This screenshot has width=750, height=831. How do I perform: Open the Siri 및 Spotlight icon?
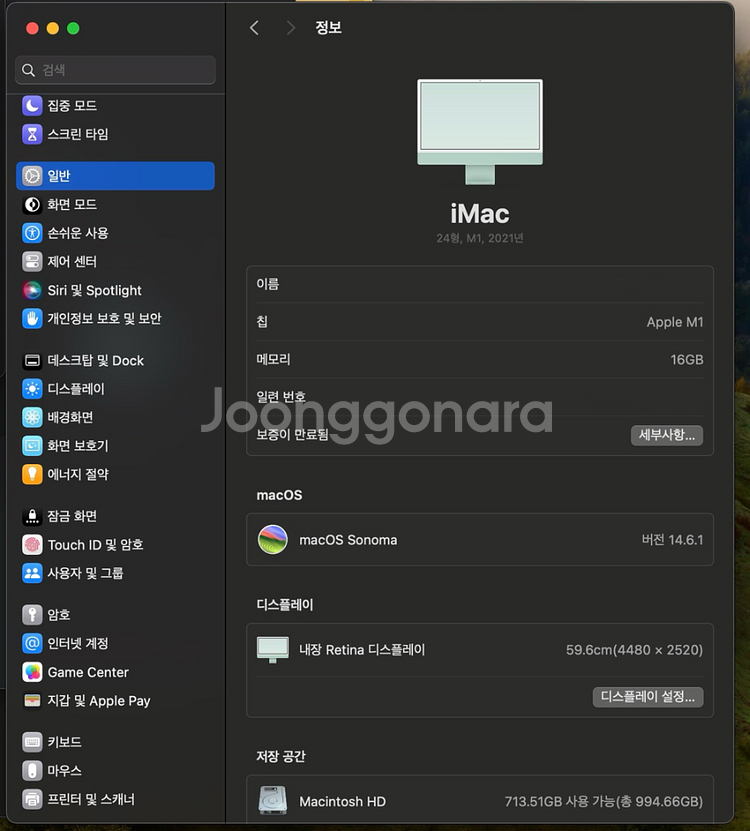coord(32,290)
